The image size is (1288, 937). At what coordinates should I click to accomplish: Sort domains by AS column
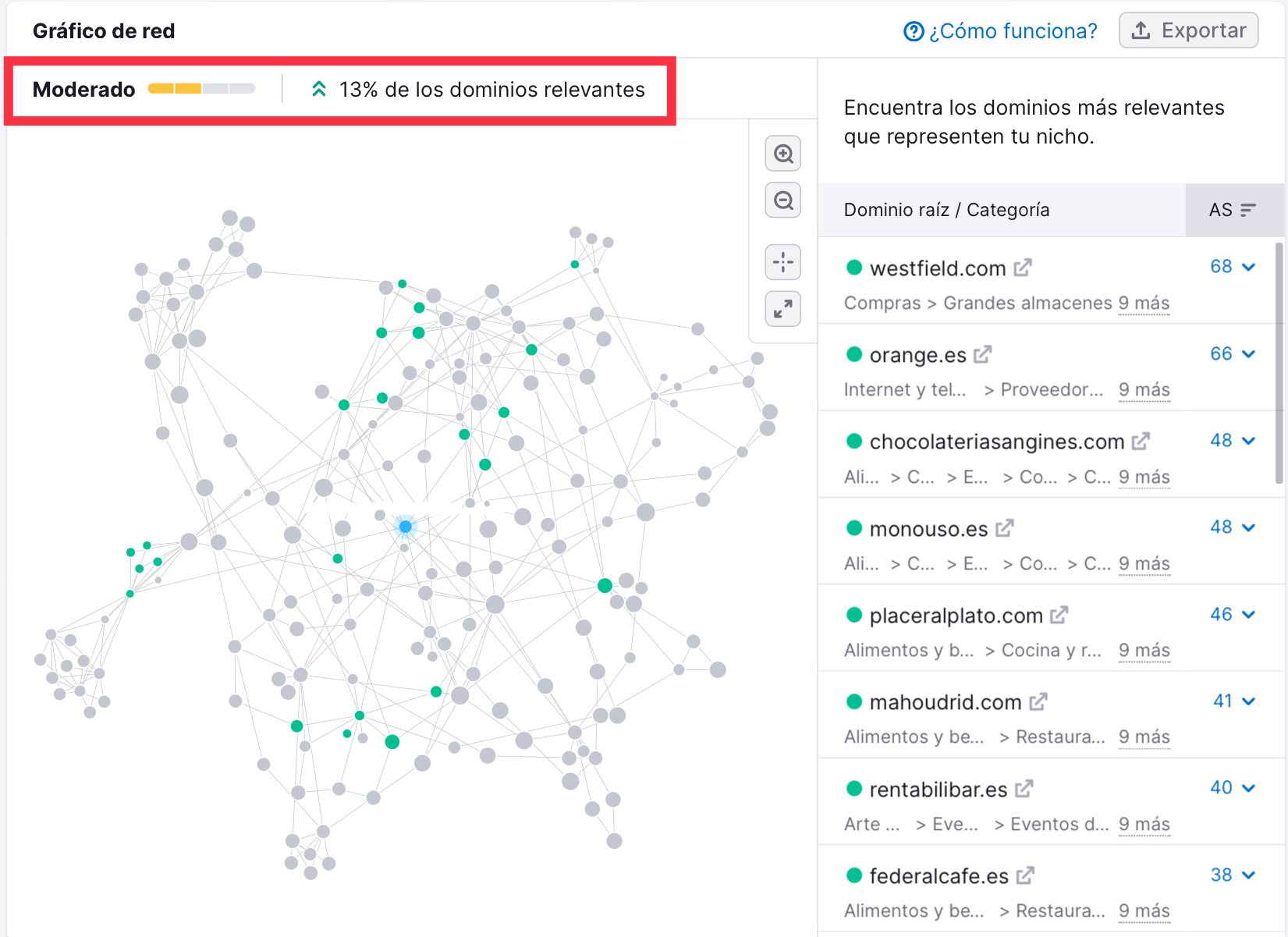[x=1233, y=210]
